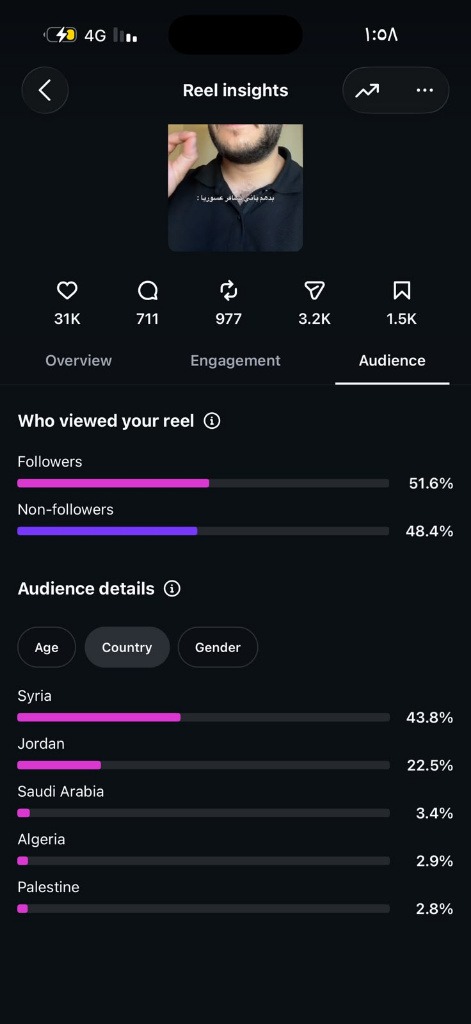The width and height of the screenshot is (471, 1024).
Task: Tap the comments bubble icon
Action: (148, 291)
